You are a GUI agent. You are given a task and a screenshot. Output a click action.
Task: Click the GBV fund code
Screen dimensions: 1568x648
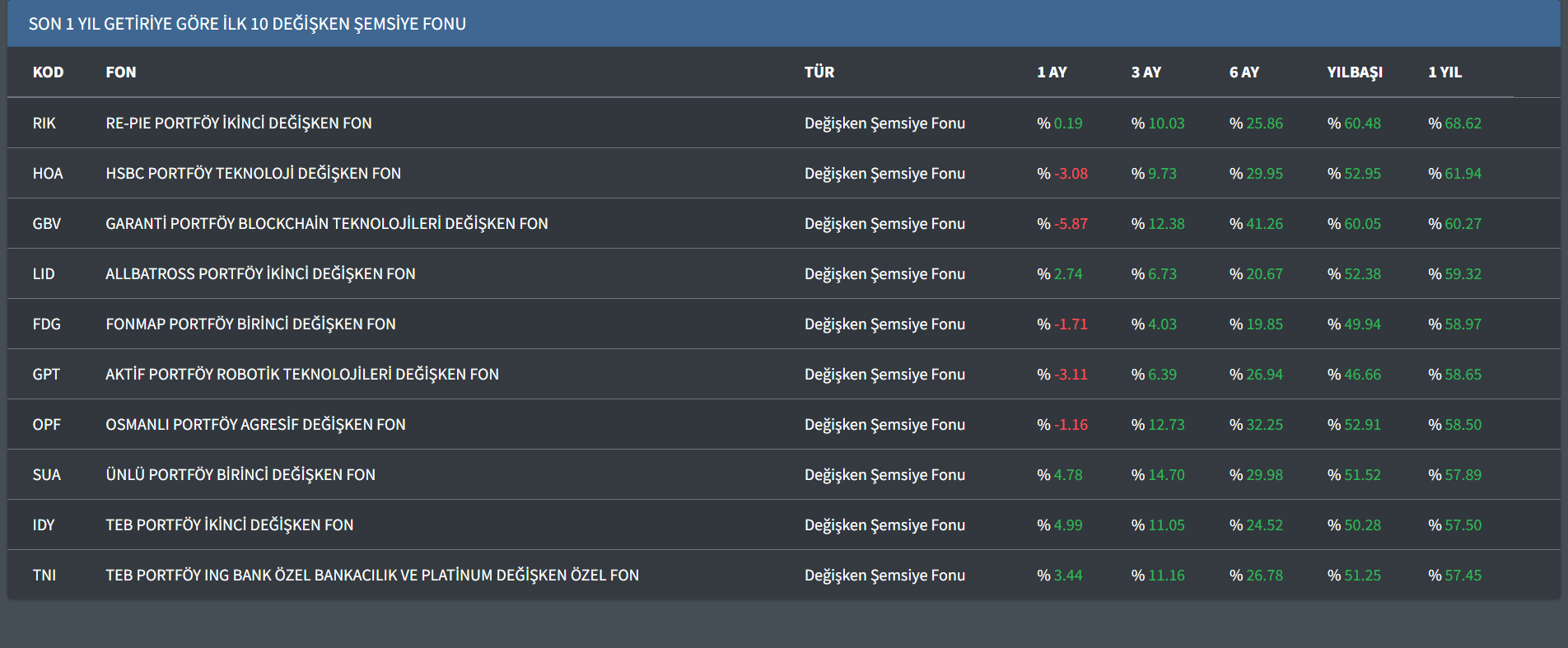[x=46, y=224]
